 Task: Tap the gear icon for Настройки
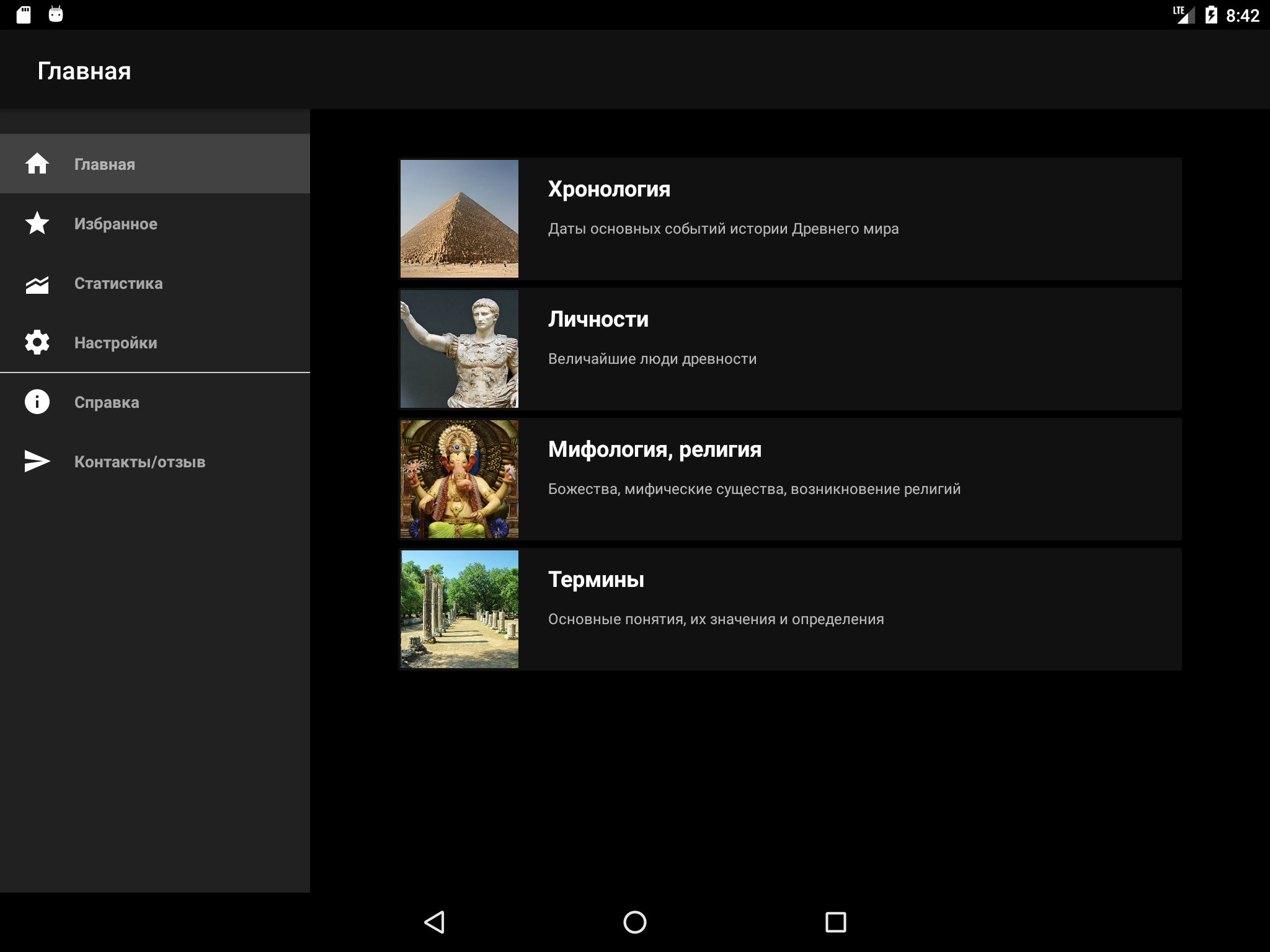point(37,342)
